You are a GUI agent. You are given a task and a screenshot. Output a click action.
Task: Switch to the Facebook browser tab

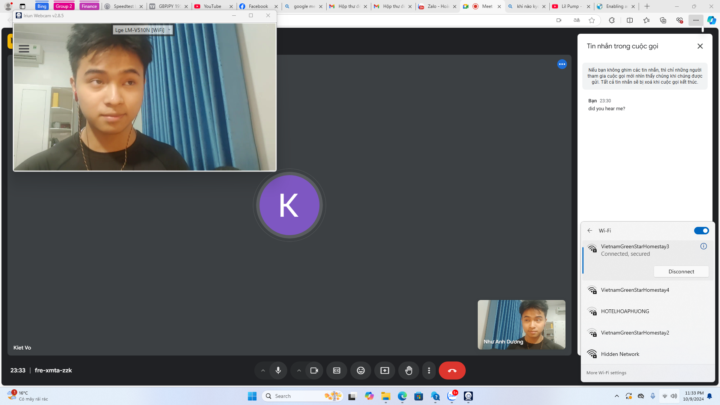pyautogui.click(x=258, y=6)
